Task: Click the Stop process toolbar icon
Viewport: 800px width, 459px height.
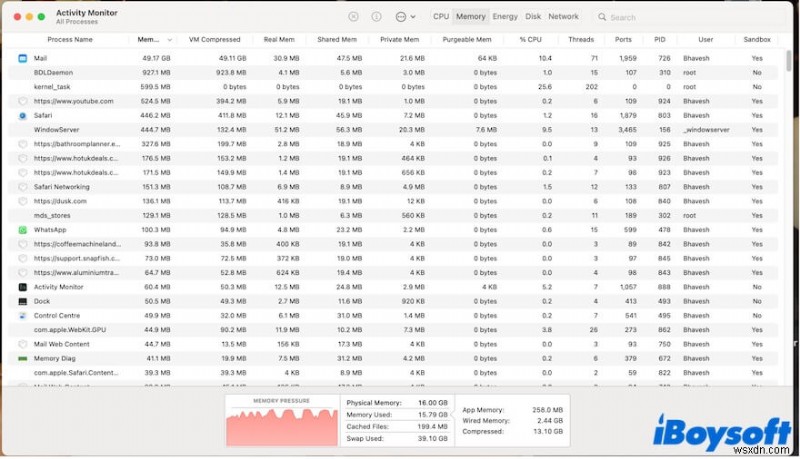Action: [353, 17]
